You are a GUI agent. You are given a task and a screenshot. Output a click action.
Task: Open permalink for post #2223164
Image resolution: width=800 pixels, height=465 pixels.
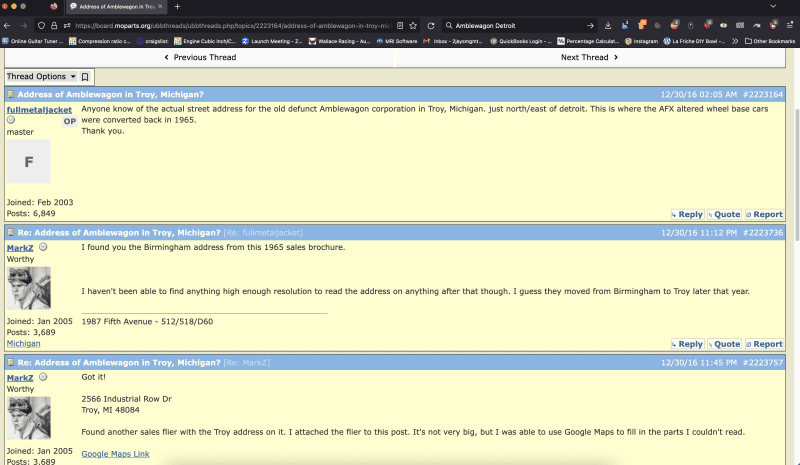pos(763,94)
